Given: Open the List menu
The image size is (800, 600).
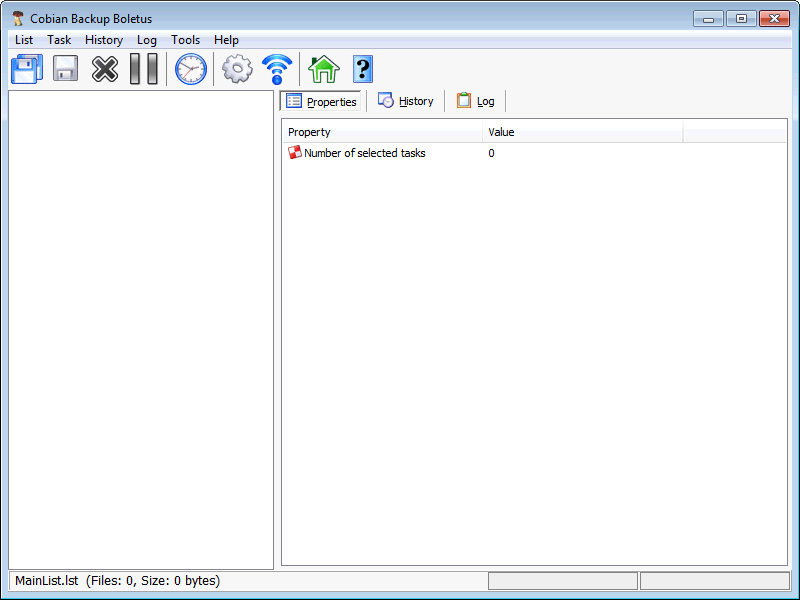Looking at the screenshot, I should click(24, 40).
